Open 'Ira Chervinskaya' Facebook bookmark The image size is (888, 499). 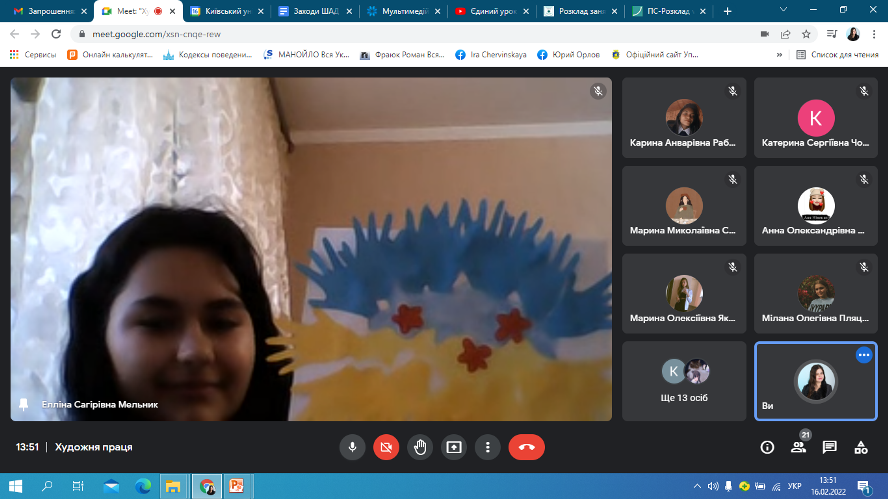tap(491, 54)
